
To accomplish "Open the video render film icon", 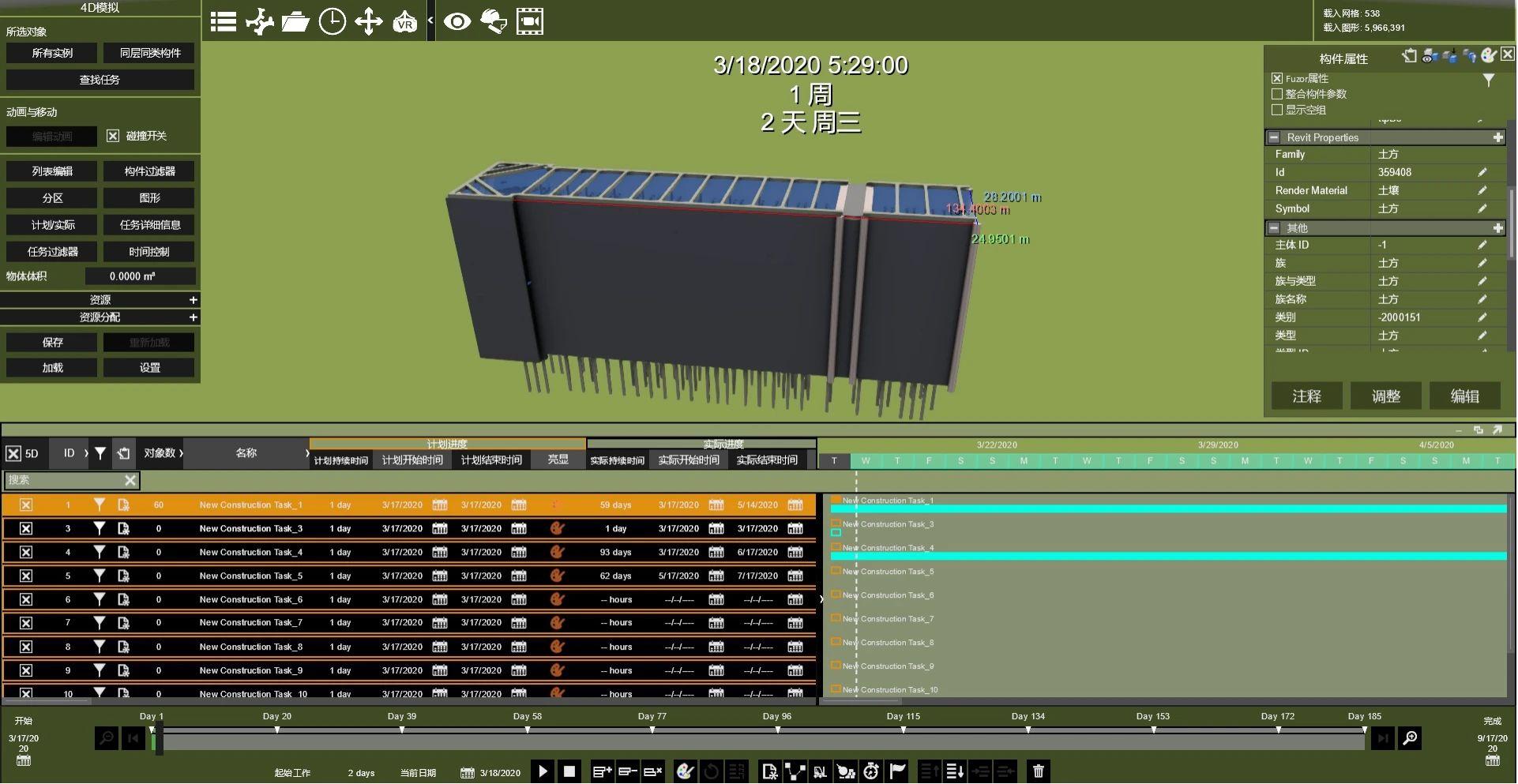I will click(530, 21).
